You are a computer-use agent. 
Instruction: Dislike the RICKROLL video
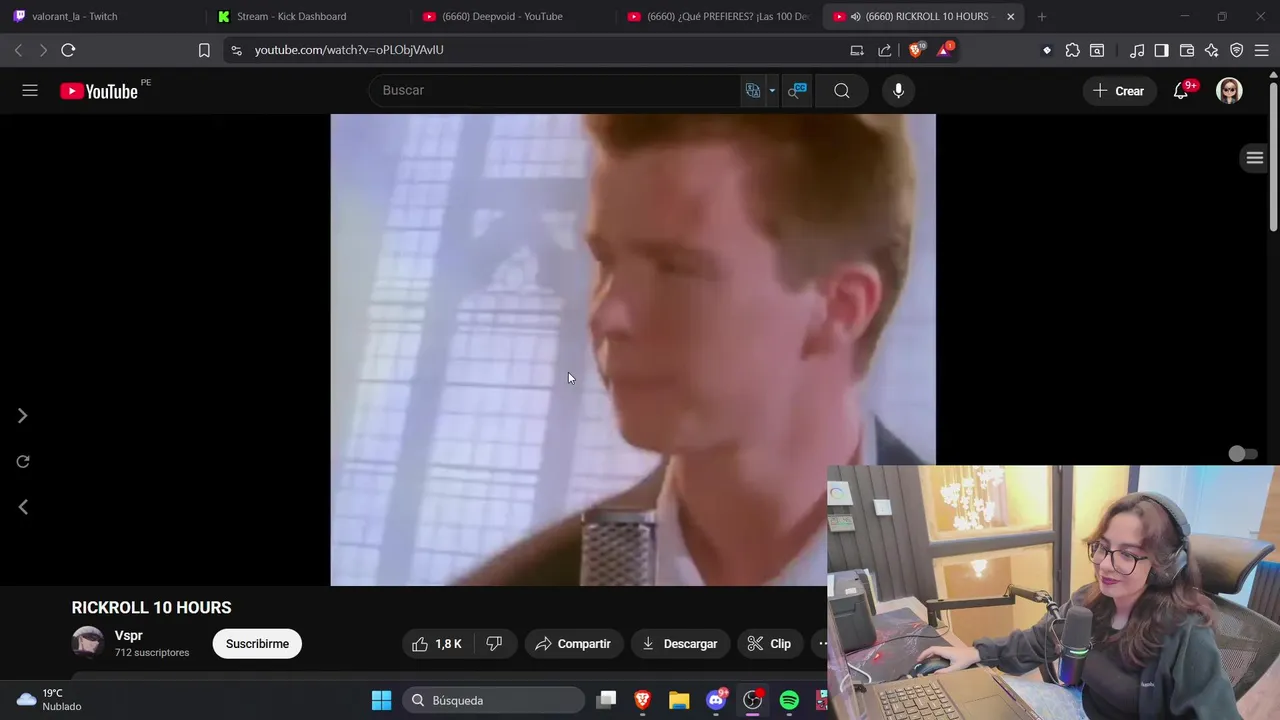[494, 644]
